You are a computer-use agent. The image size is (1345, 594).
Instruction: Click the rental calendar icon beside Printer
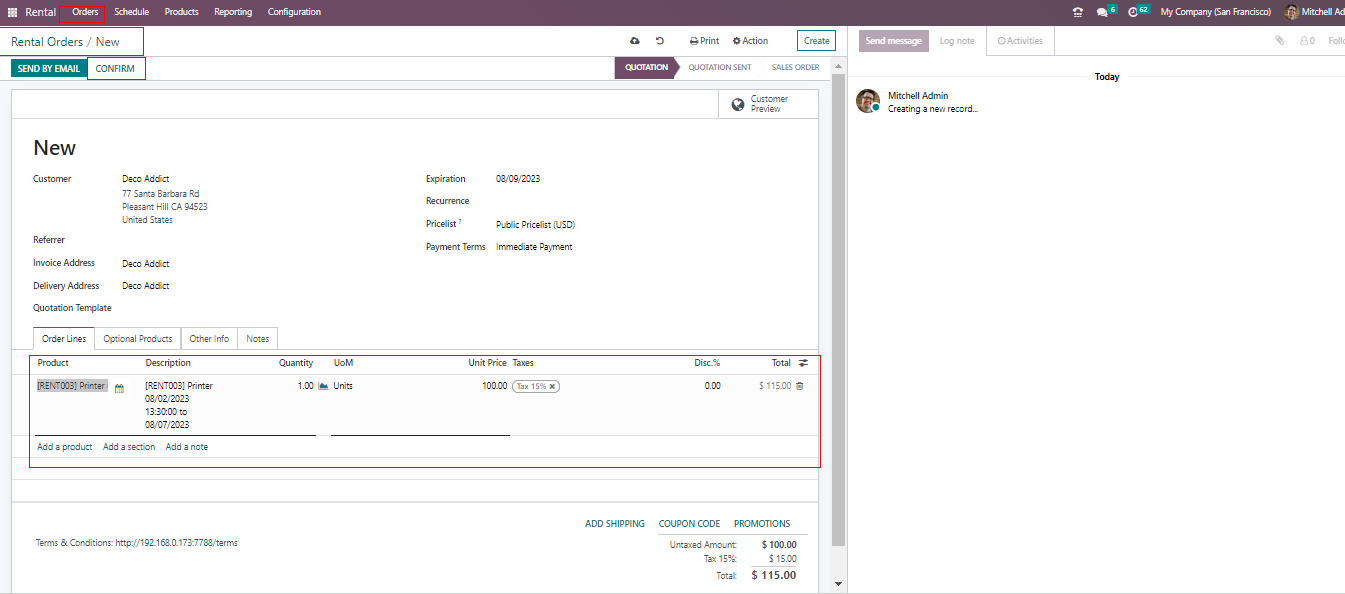click(x=119, y=388)
